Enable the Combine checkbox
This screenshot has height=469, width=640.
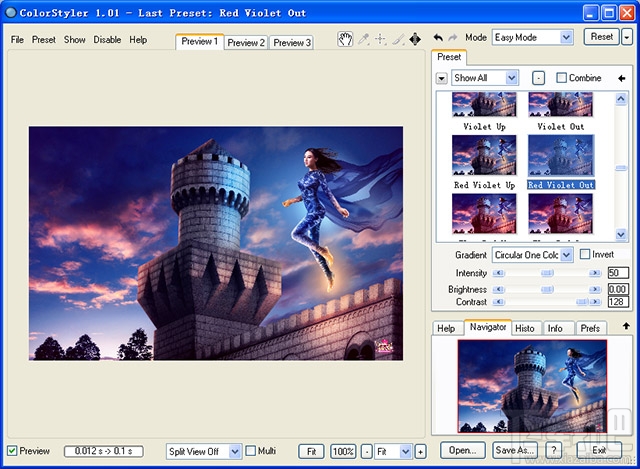pyautogui.click(x=562, y=78)
